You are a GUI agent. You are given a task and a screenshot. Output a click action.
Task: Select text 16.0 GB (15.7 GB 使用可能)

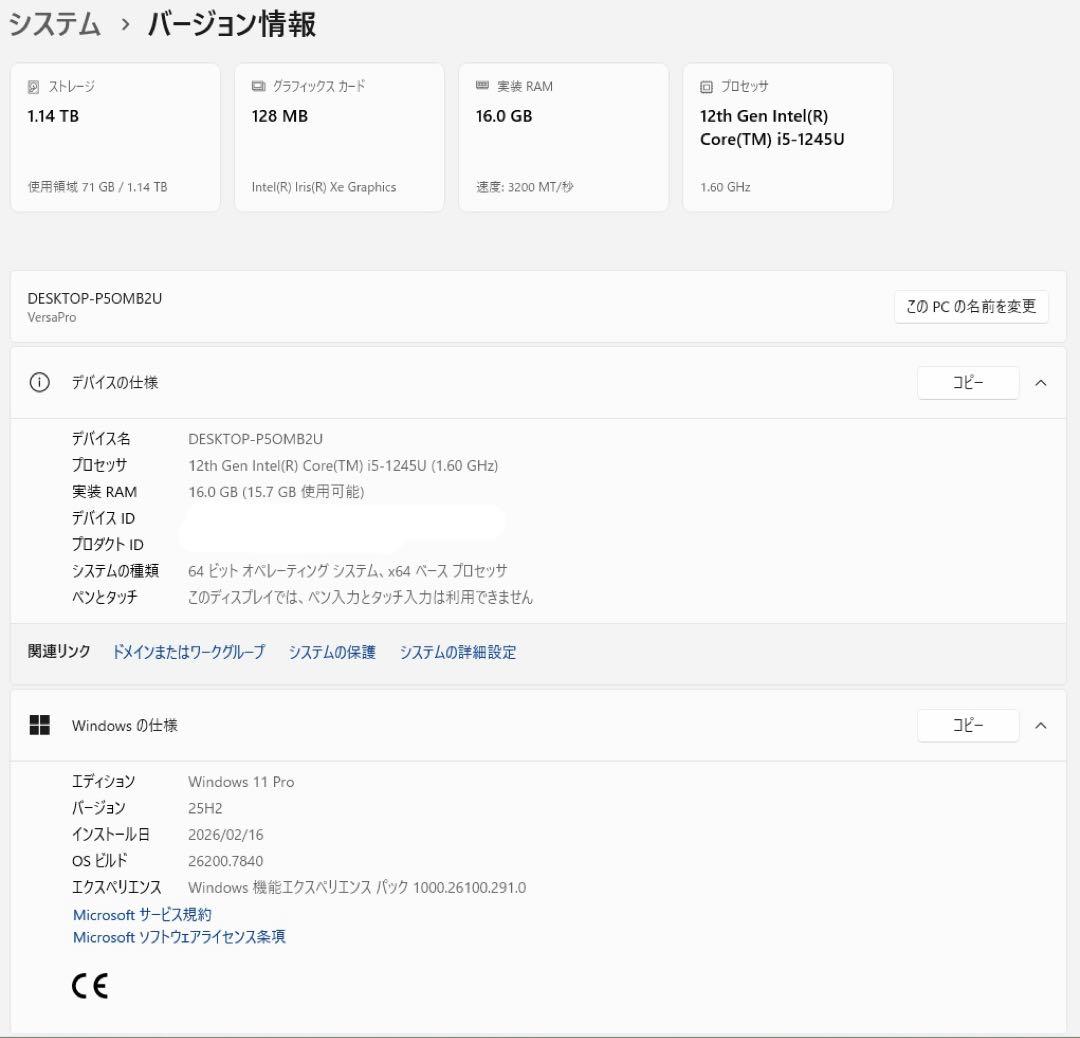click(x=276, y=492)
